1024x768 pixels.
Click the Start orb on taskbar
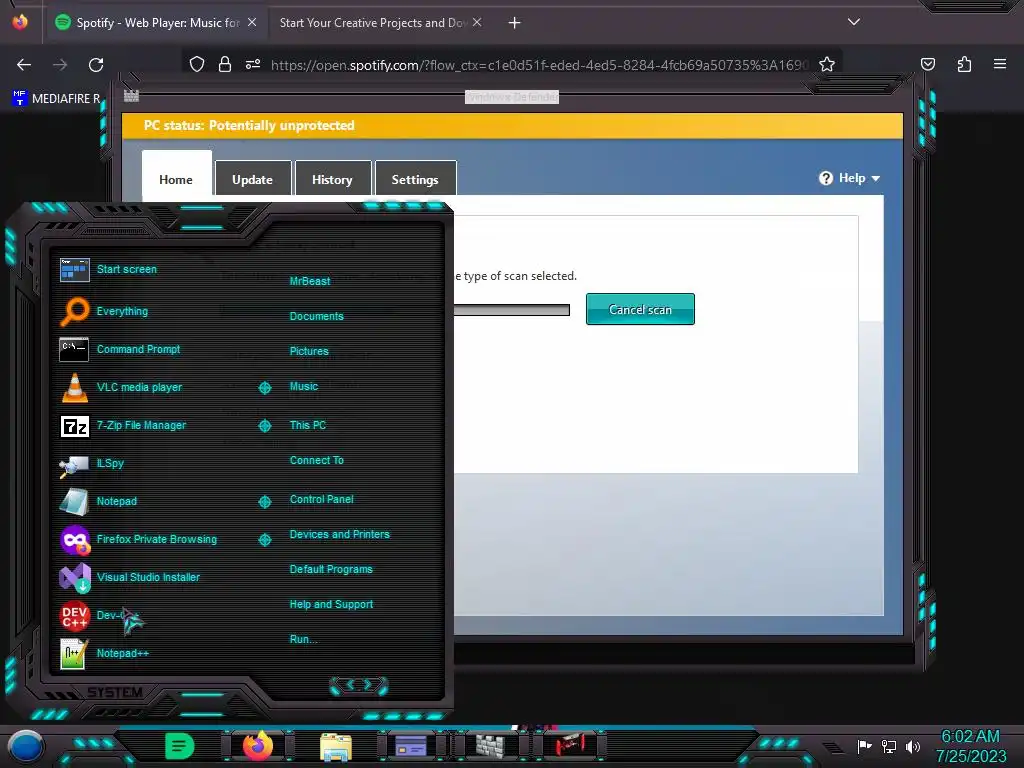(26, 747)
